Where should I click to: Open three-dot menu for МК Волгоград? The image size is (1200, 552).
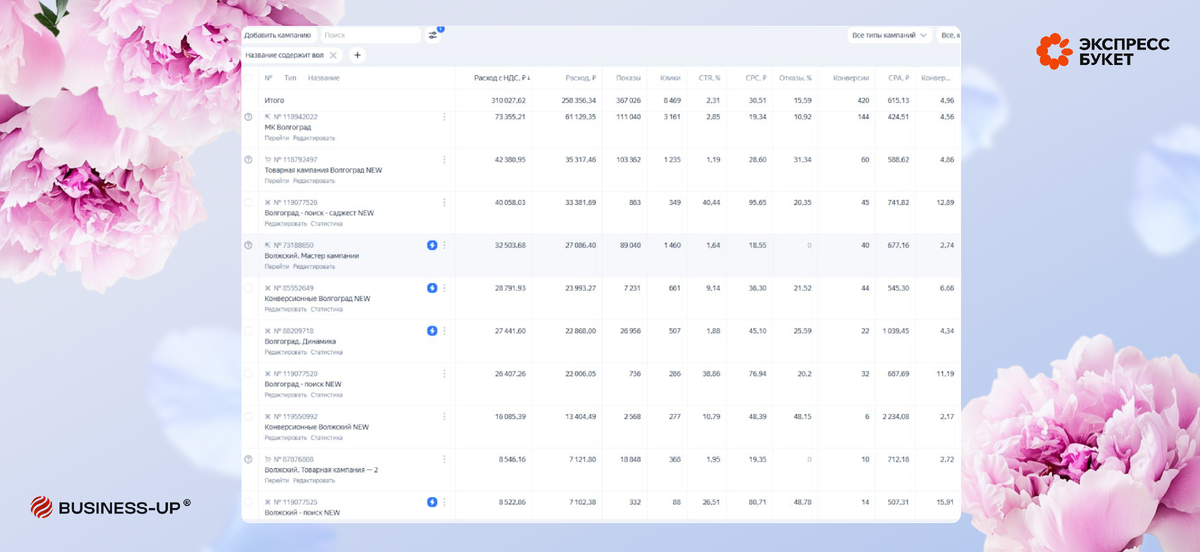[444, 117]
